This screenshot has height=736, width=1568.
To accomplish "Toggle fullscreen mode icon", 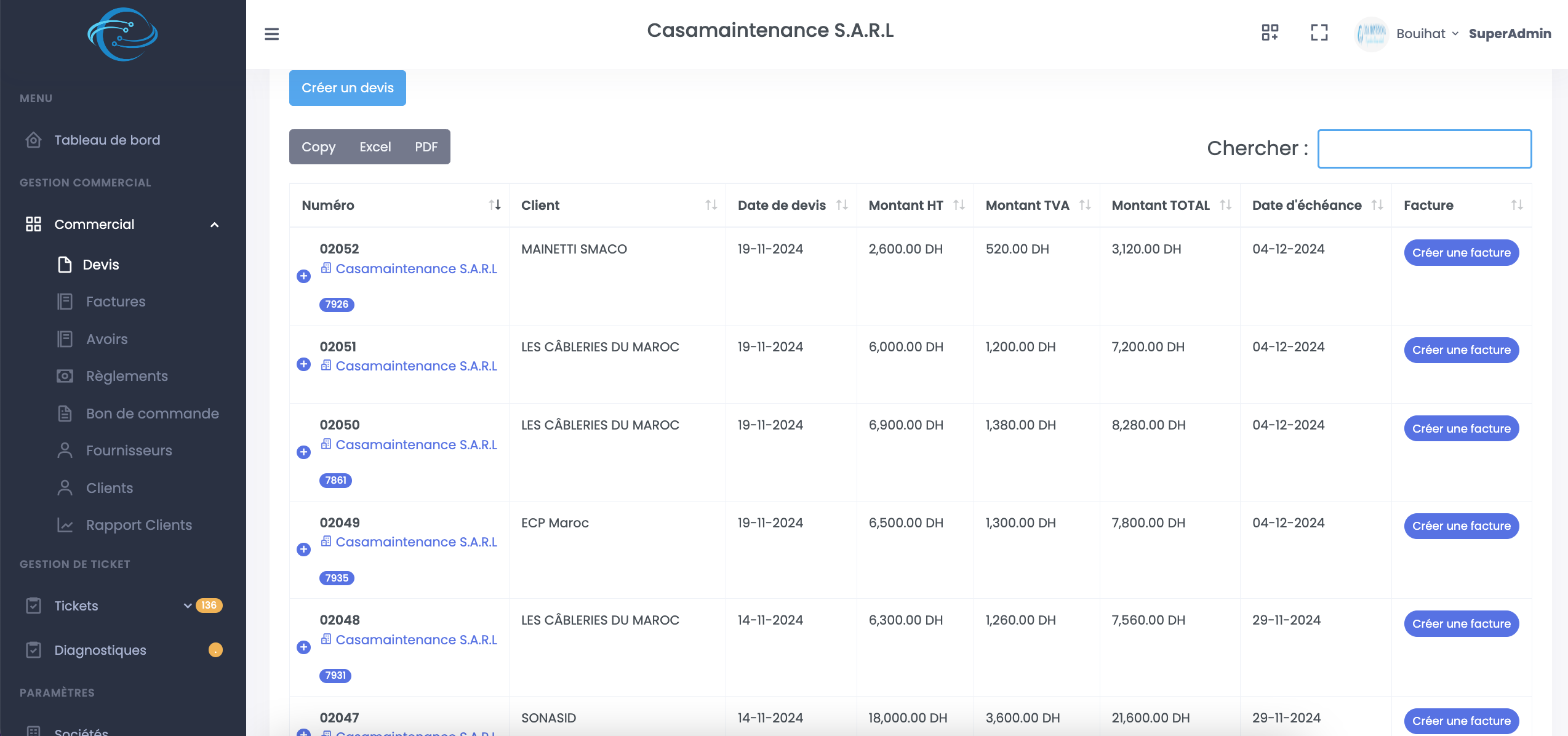I will click(1319, 33).
